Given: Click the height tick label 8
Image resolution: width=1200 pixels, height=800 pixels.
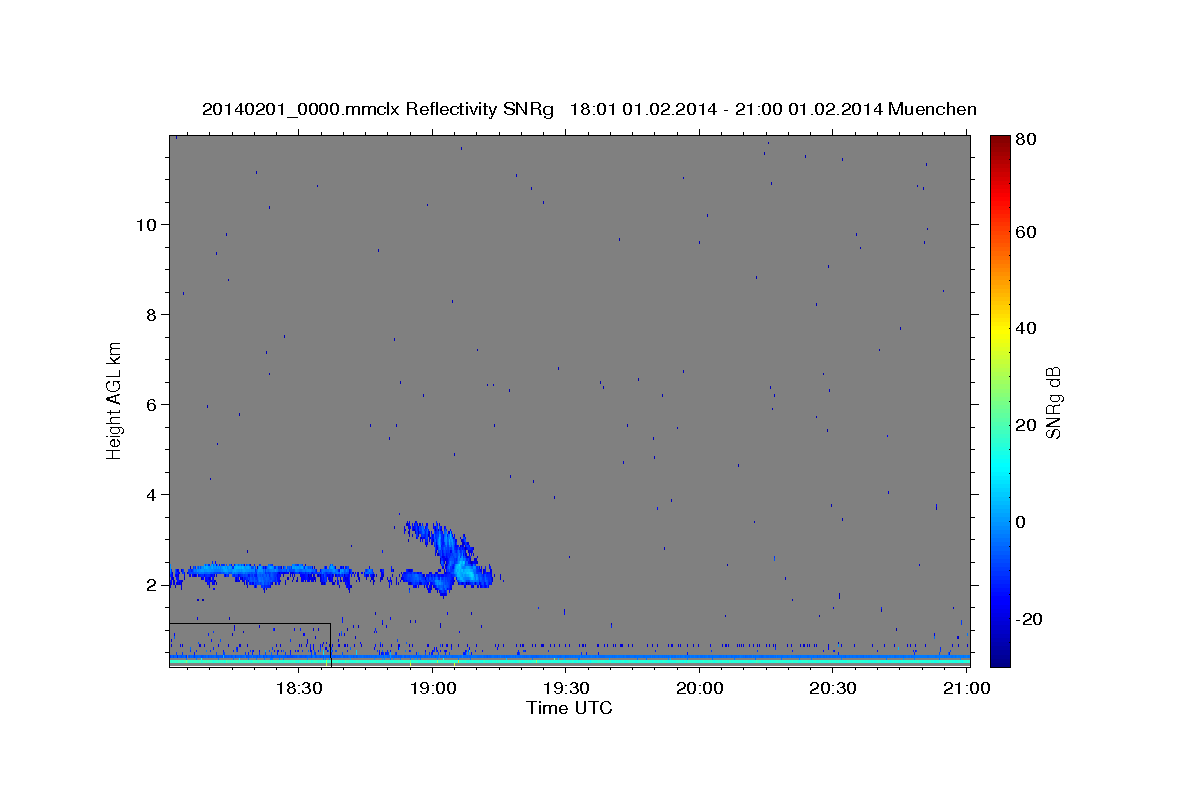Looking at the screenshot, I should click(x=152, y=314).
